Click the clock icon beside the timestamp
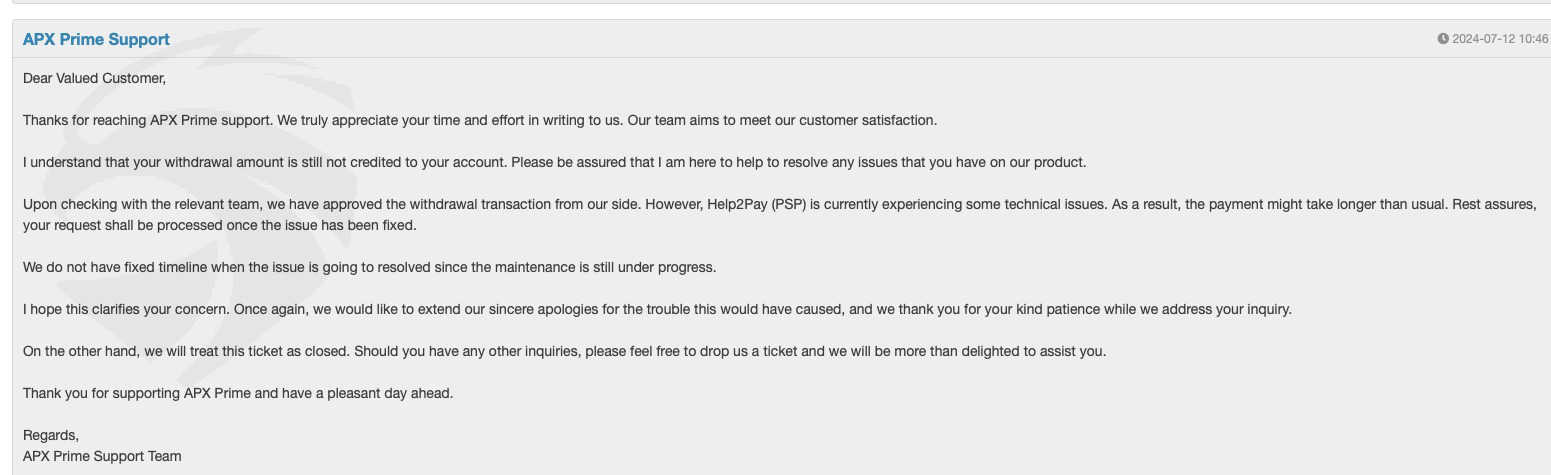 coord(1443,39)
